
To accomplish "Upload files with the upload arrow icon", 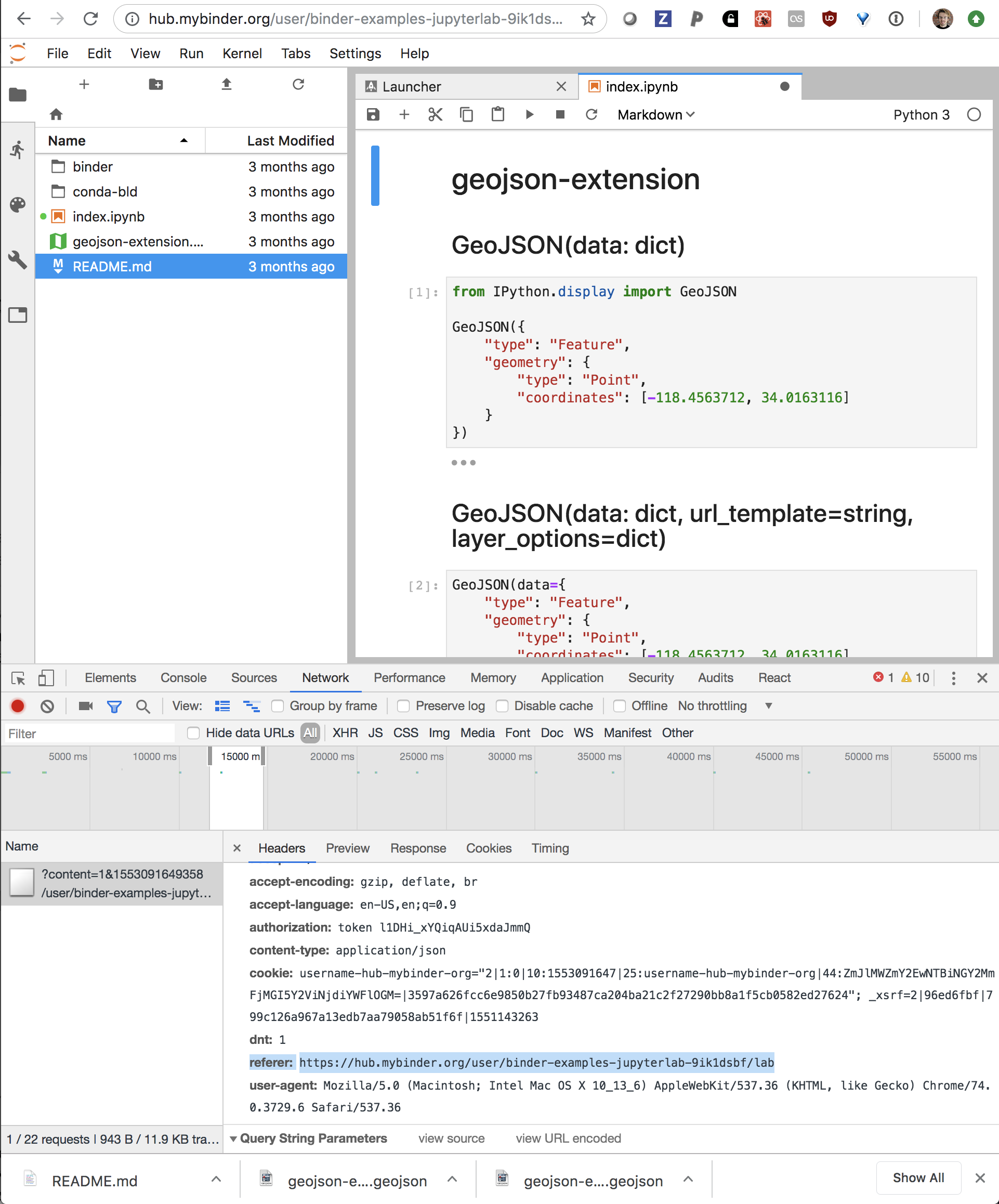I will [x=227, y=84].
